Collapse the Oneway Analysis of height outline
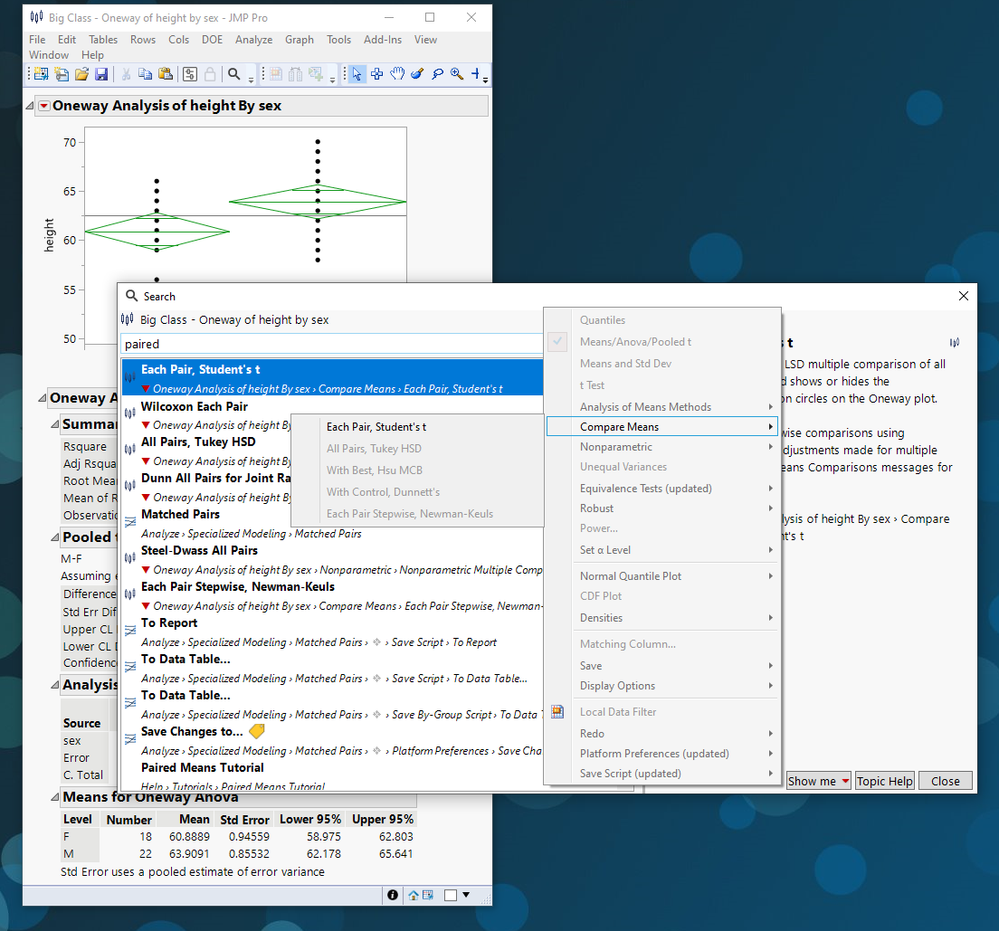 [30, 105]
